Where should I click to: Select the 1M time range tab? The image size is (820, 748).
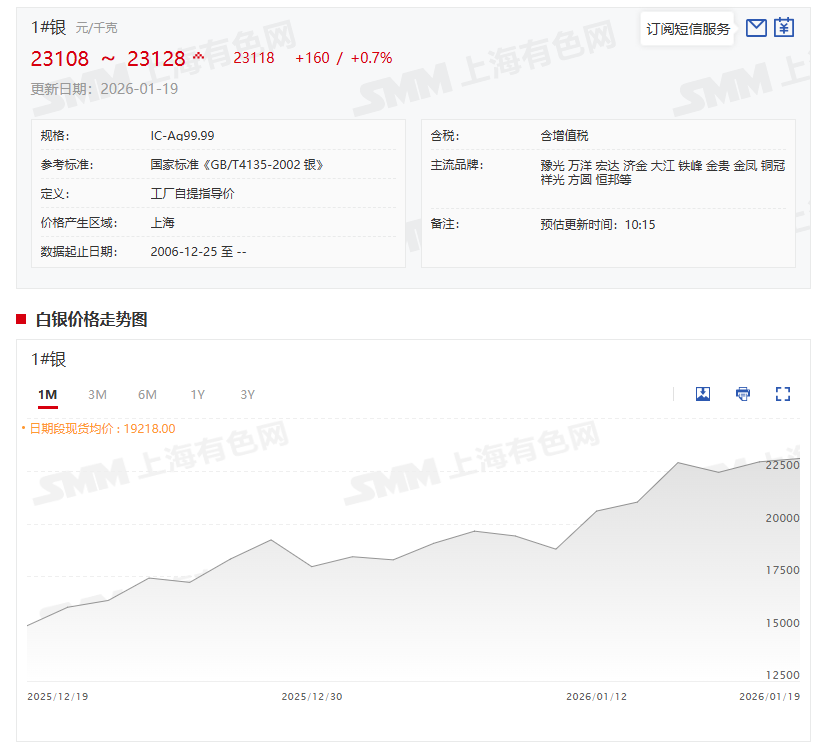(47, 395)
